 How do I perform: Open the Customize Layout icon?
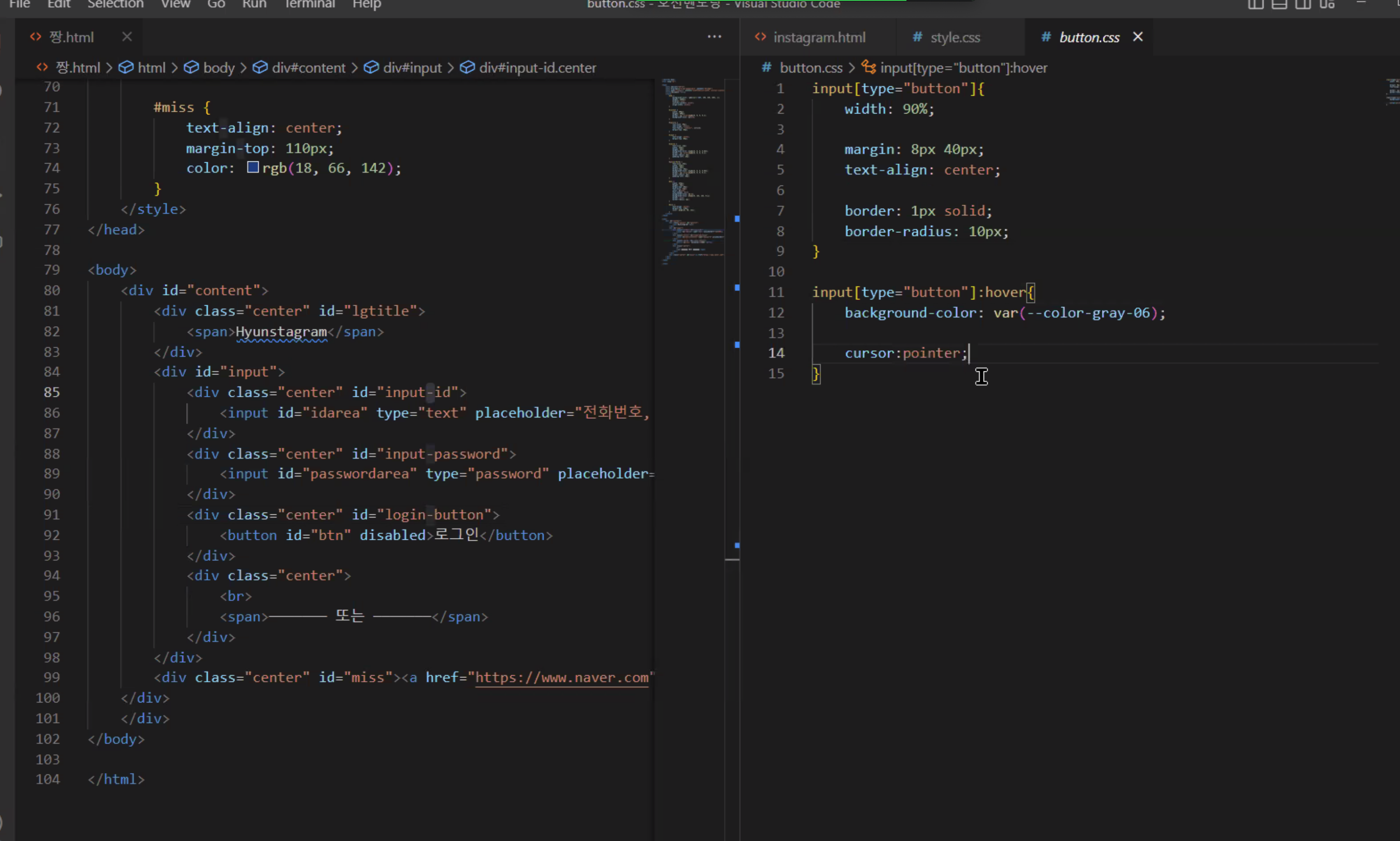point(1326,4)
